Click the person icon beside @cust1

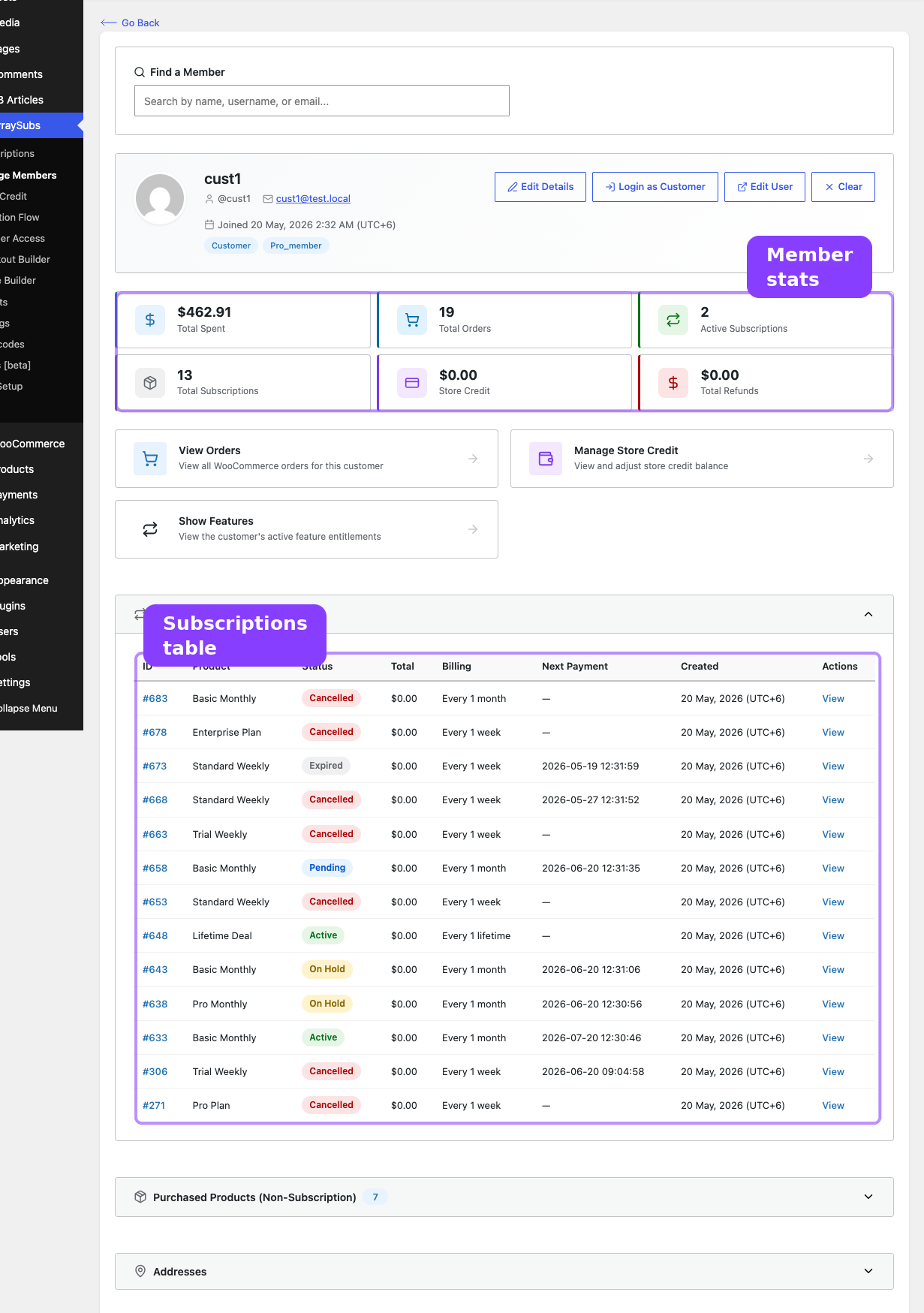coord(209,199)
